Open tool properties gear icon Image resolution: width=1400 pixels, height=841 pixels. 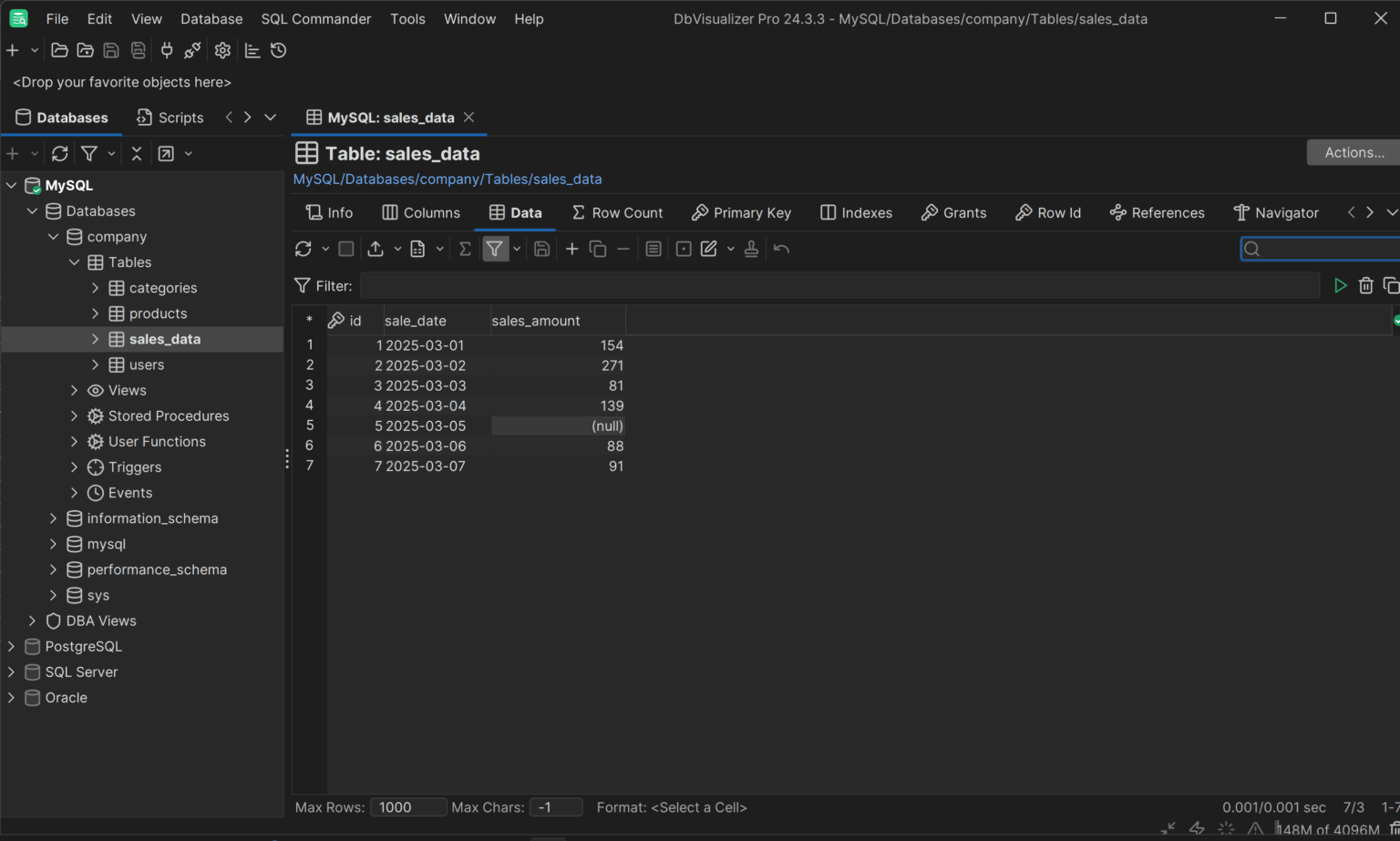(x=222, y=50)
